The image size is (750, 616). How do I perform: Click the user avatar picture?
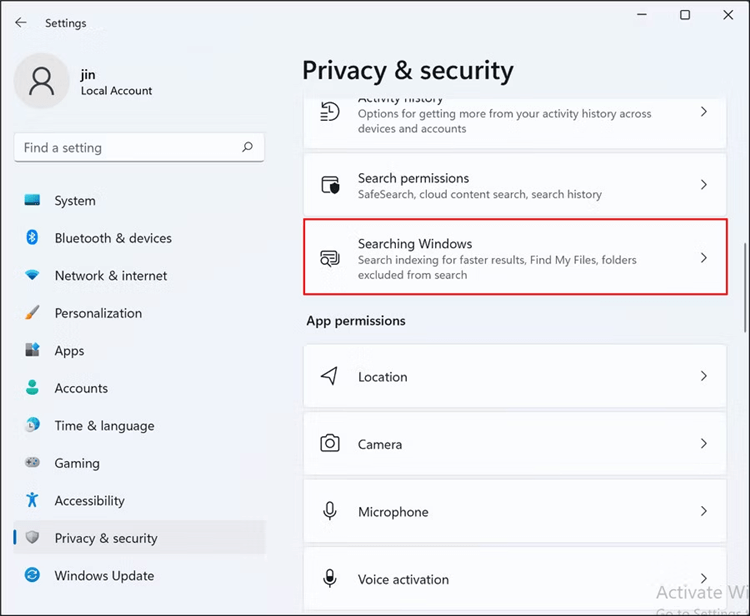pos(42,81)
